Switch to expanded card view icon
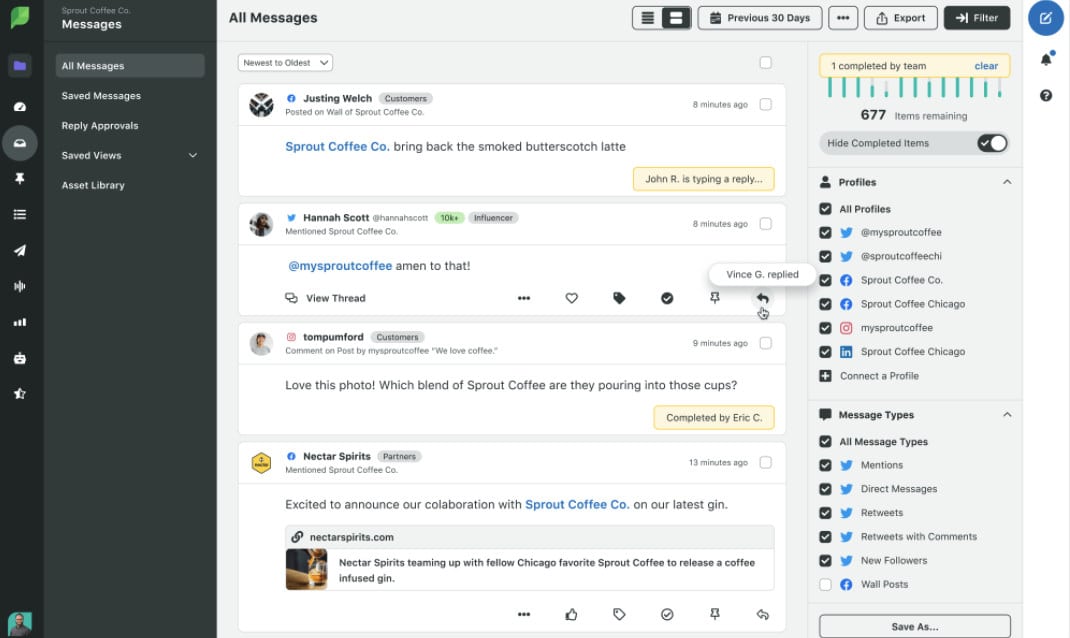 coord(676,18)
